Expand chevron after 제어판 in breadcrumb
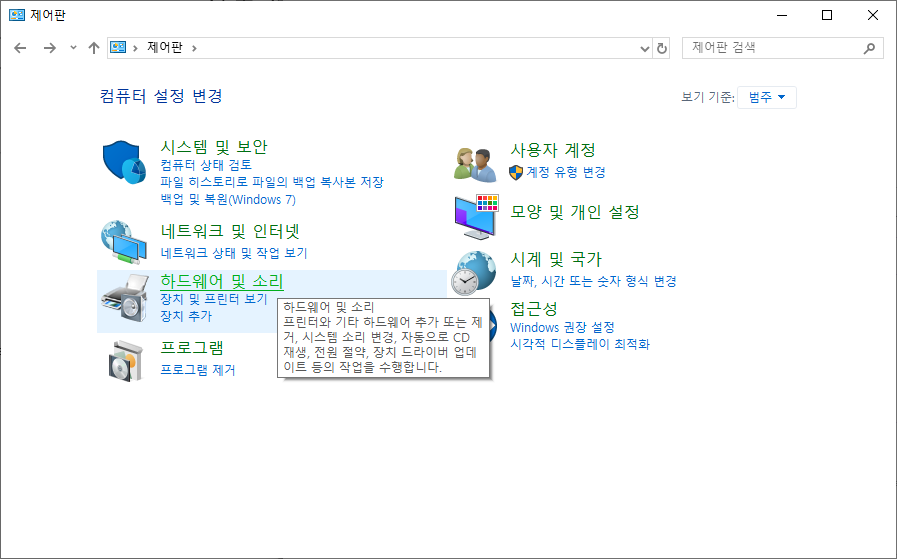The image size is (897, 559). (x=195, y=48)
